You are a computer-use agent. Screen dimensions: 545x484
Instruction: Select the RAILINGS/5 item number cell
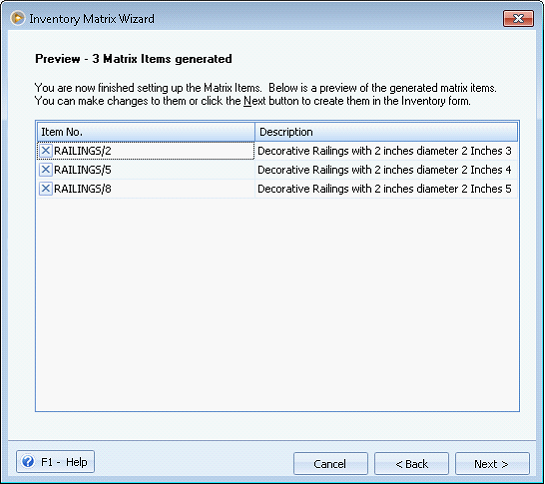point(146,170)
